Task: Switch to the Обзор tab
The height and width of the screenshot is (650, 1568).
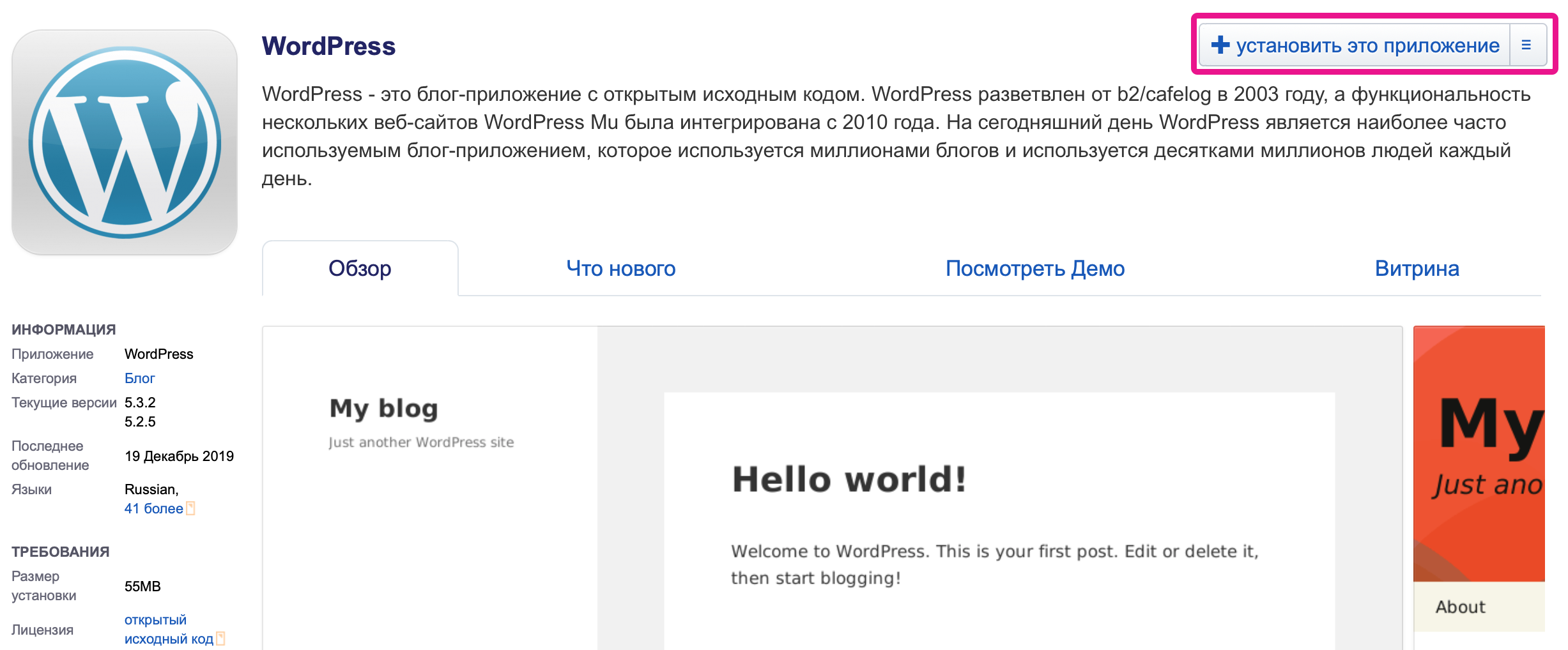Action: [x=360, y=269]
